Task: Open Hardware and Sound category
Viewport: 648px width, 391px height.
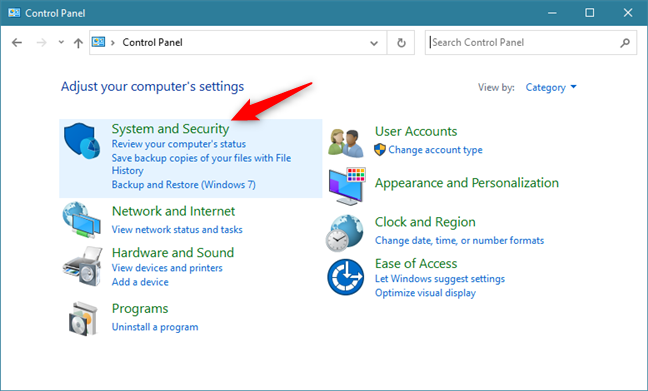Action: 173,253
